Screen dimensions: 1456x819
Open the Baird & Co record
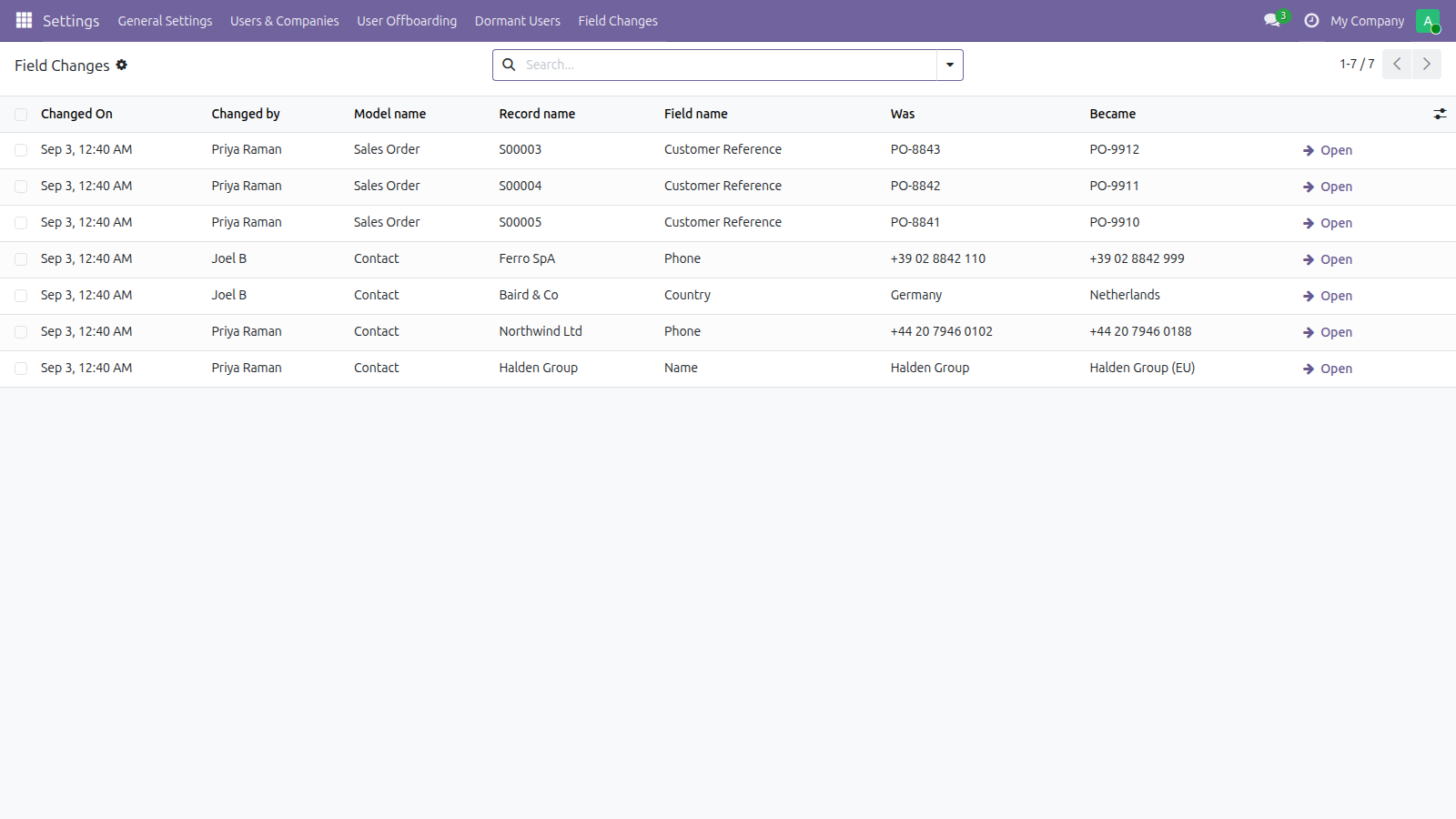click(x=1327, y=296)
